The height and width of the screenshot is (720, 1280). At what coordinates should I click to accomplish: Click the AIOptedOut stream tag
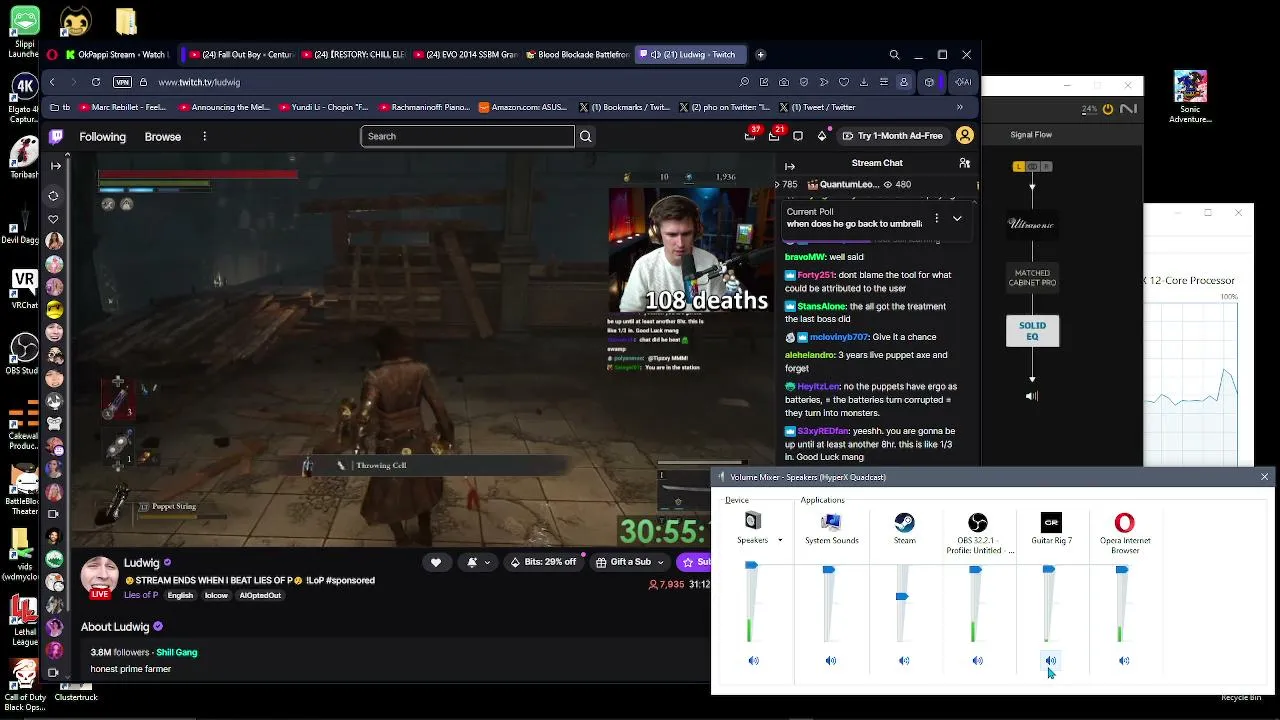[260, 595]
